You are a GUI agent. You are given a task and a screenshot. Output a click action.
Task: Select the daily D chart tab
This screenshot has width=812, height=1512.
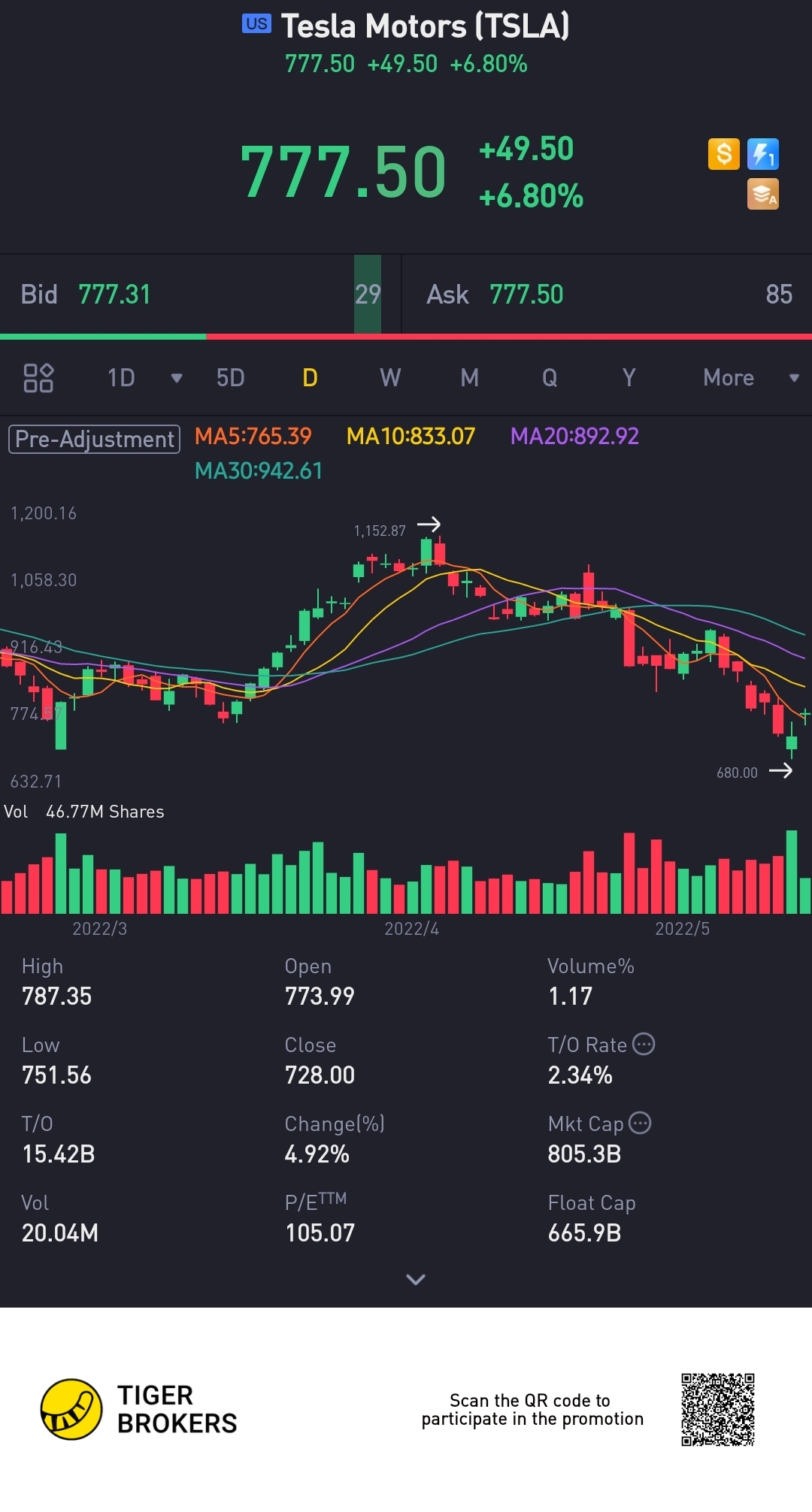(x=310, y=378)
